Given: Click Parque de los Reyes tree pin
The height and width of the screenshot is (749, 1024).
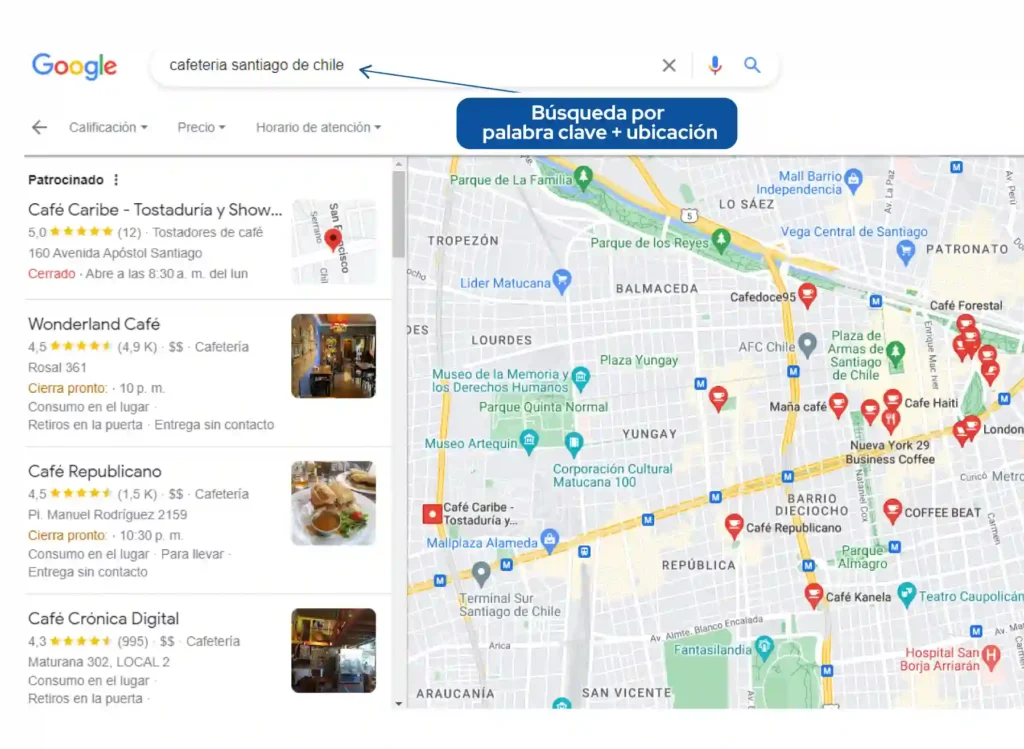Looking at the screenshot, I should (x=721, y=241).
